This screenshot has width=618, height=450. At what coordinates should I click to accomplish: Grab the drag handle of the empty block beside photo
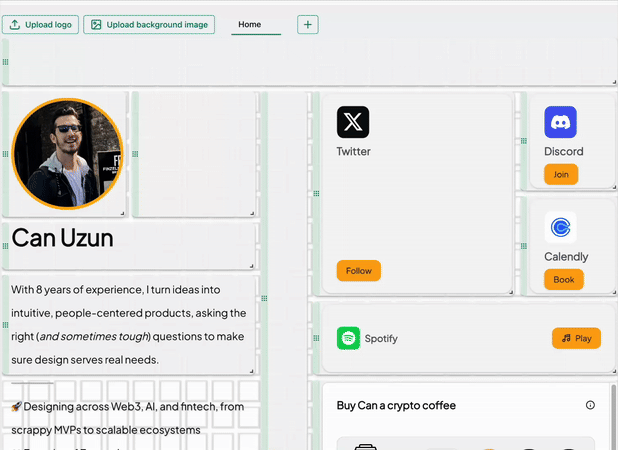tap(135, 154)
